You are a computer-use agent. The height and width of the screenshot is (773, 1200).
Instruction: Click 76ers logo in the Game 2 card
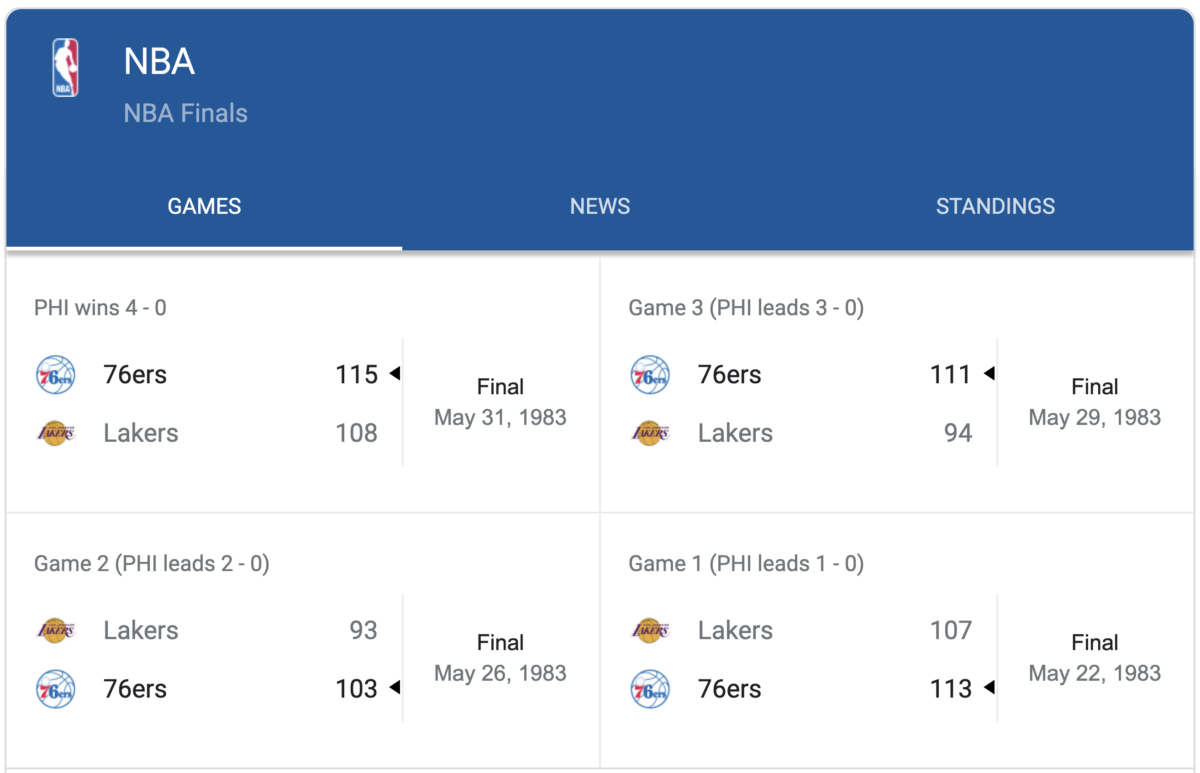click(56, 689)
